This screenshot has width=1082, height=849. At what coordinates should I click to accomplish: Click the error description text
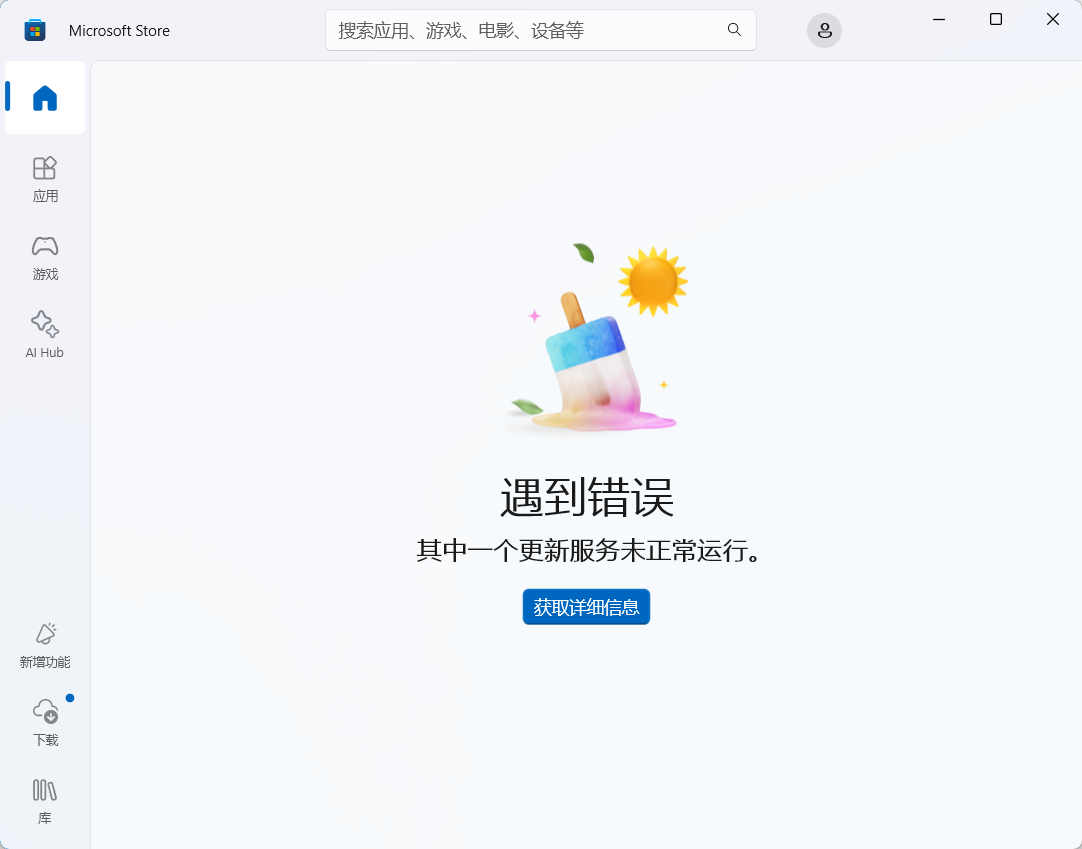tap(586, 551)
